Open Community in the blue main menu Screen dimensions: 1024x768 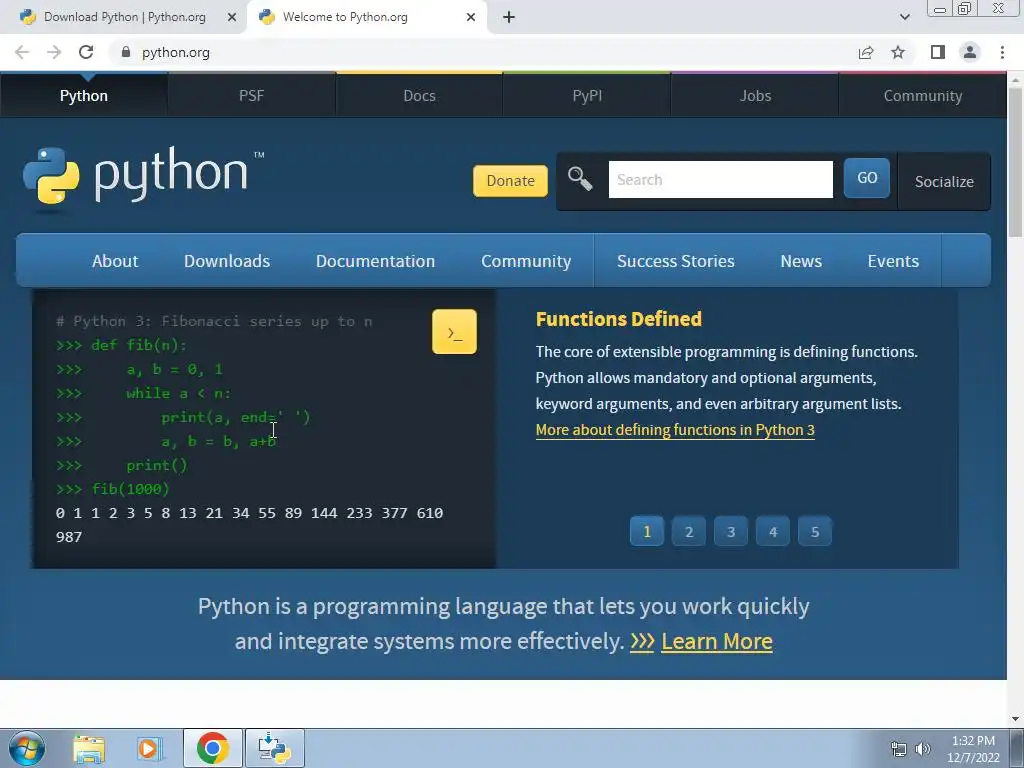click(526, 261)
